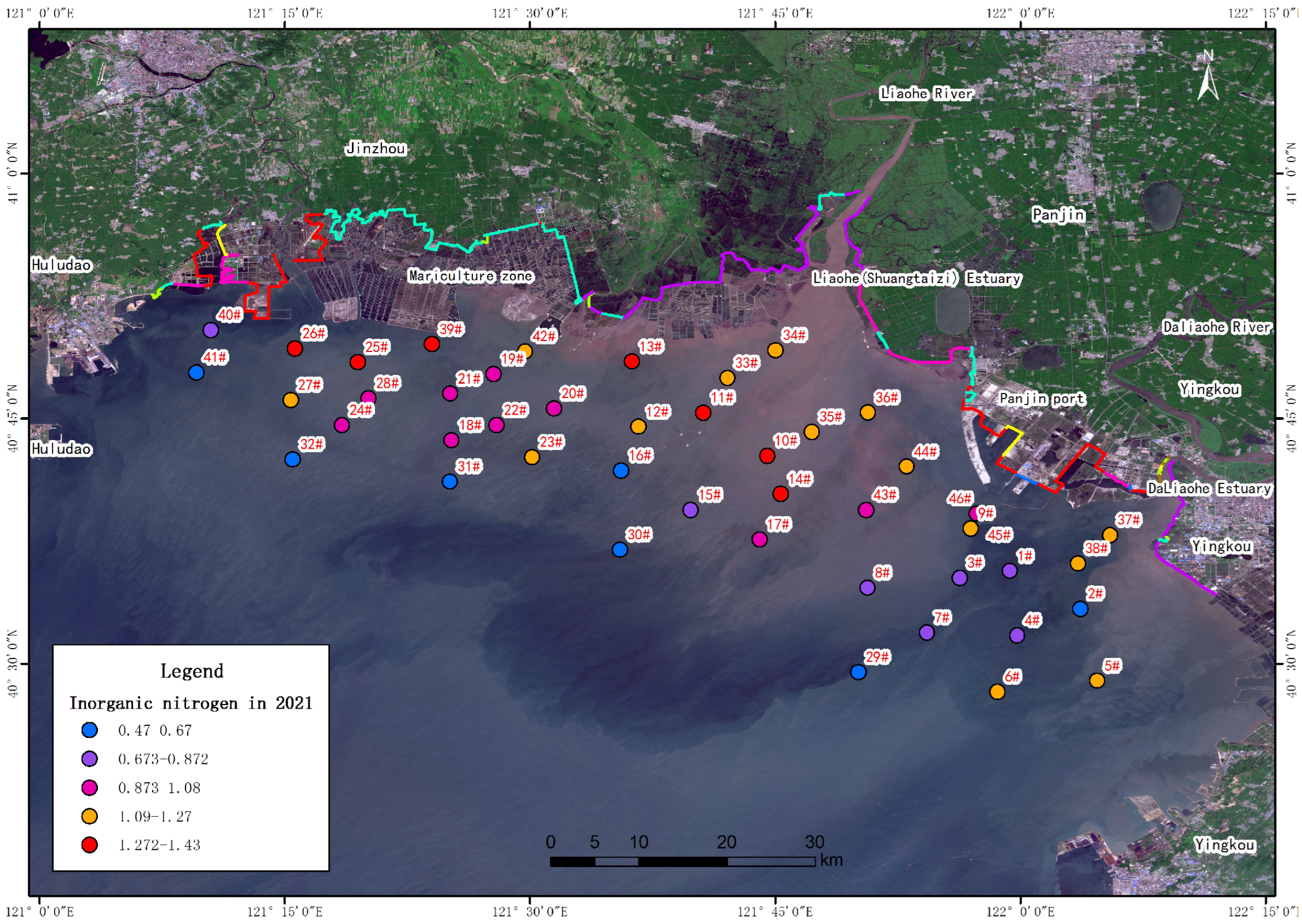Click the red 1.272-1.43 legend swatch
1302x924 pixels.
coord(89,845)
